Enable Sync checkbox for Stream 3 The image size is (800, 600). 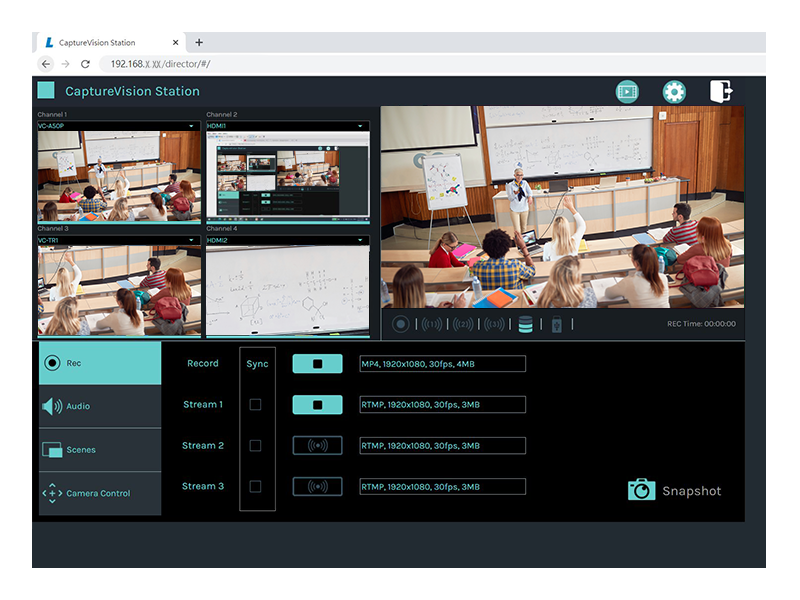tap(255, 487)
